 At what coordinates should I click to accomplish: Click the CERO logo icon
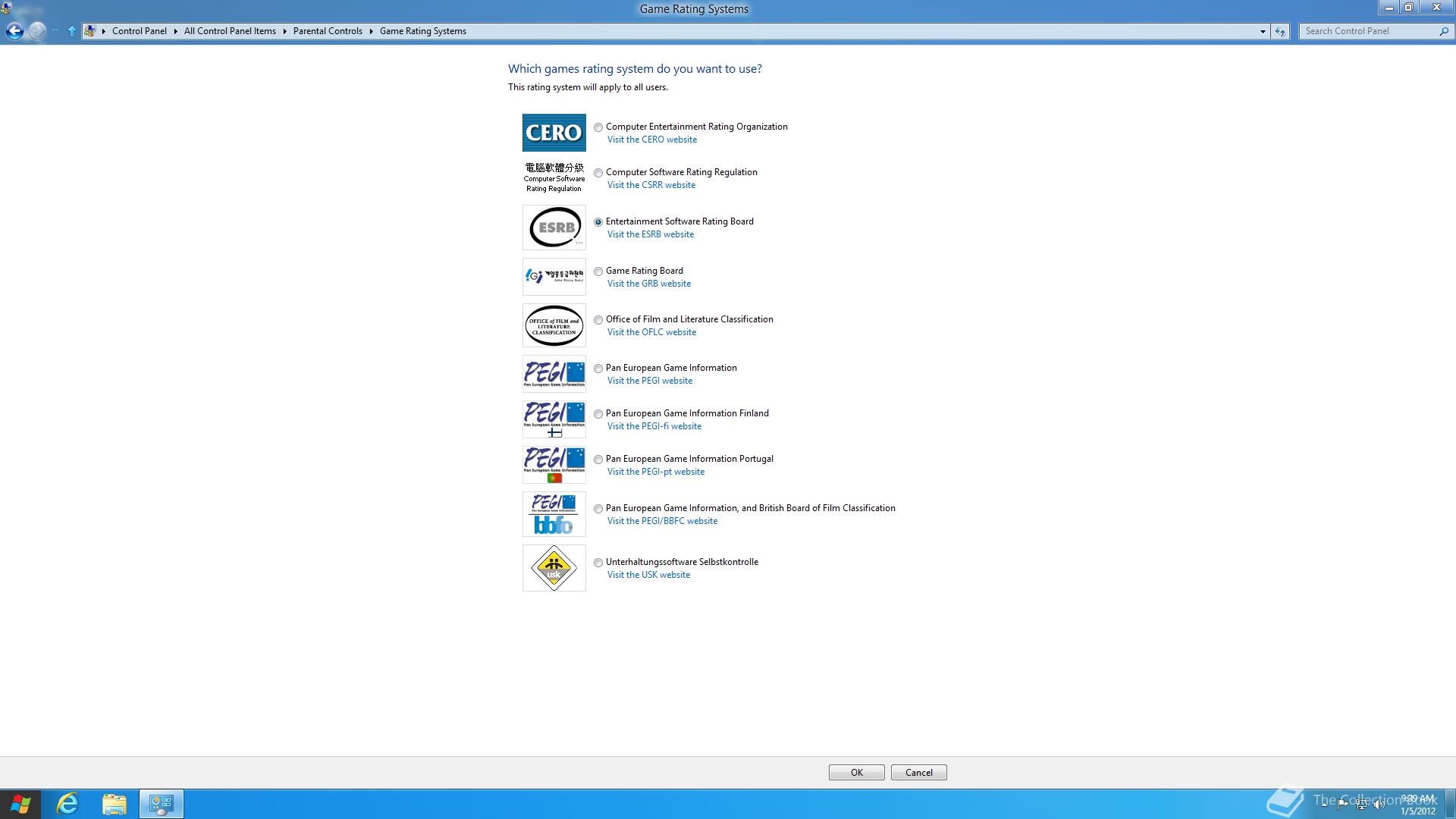pyautogui.click(x=554, y=133)
